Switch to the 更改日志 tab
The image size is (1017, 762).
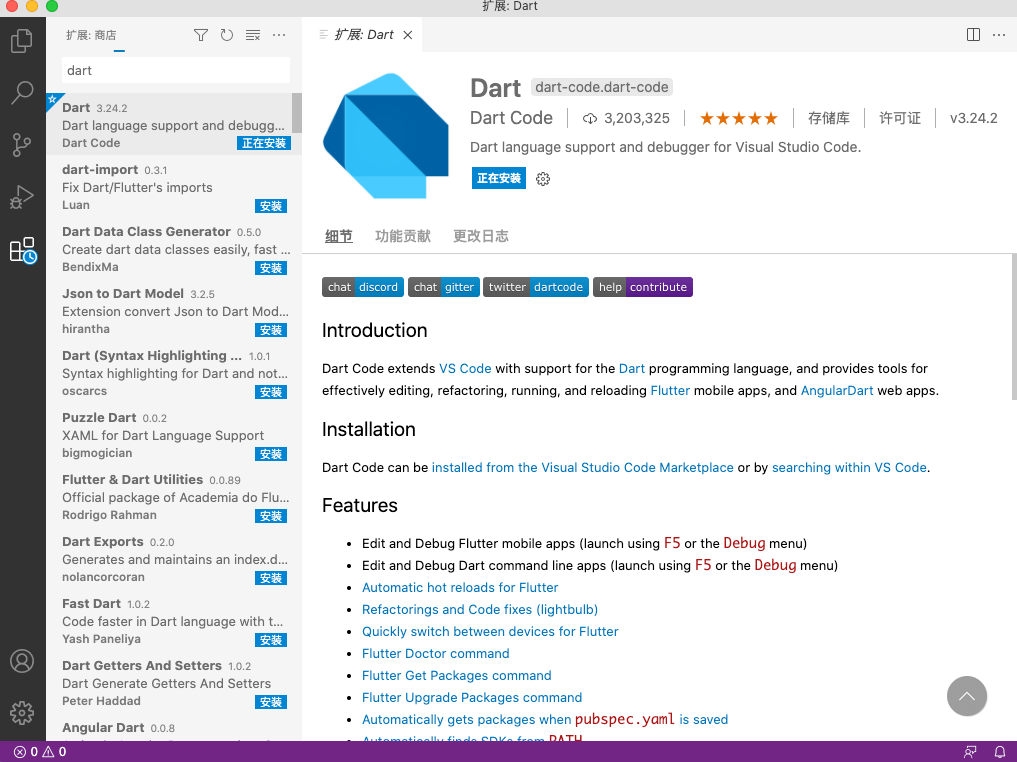[480, 236]
